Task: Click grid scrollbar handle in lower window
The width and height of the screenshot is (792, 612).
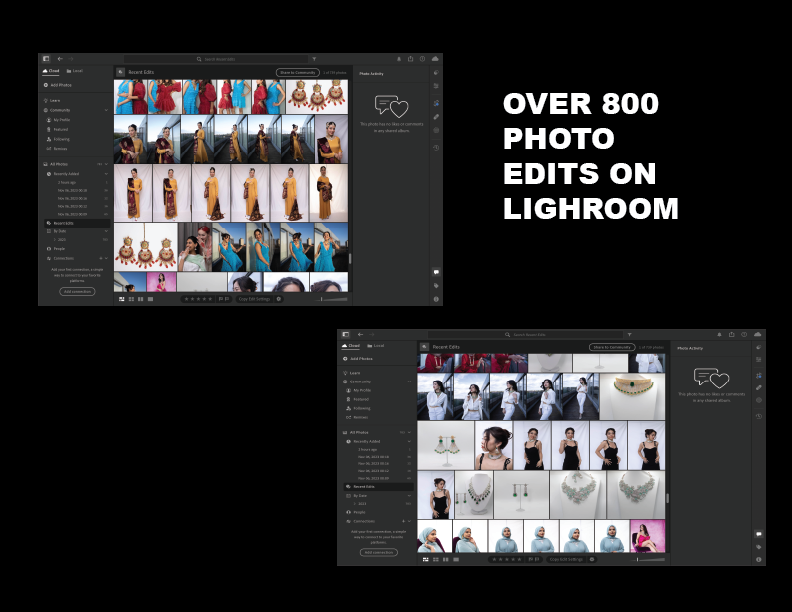Action: click(668, 498)
